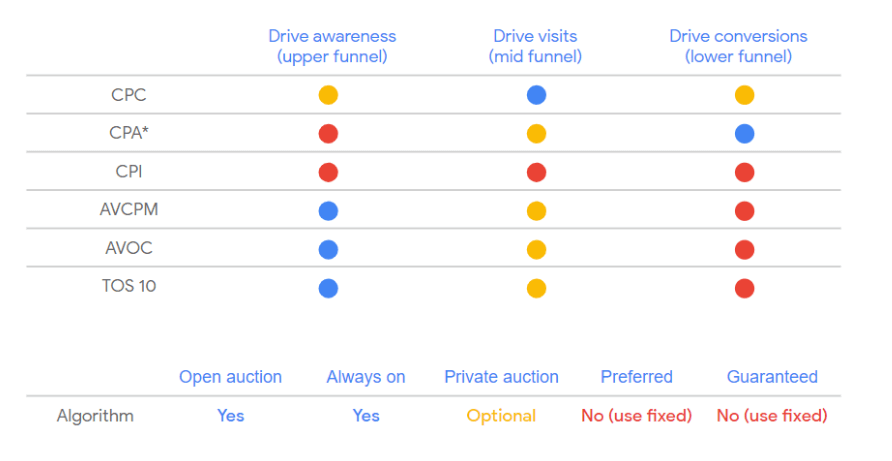Viewport: 892px width, 461px height.
Task: Select the Open auction heading
Action: (x=230, y=377)
